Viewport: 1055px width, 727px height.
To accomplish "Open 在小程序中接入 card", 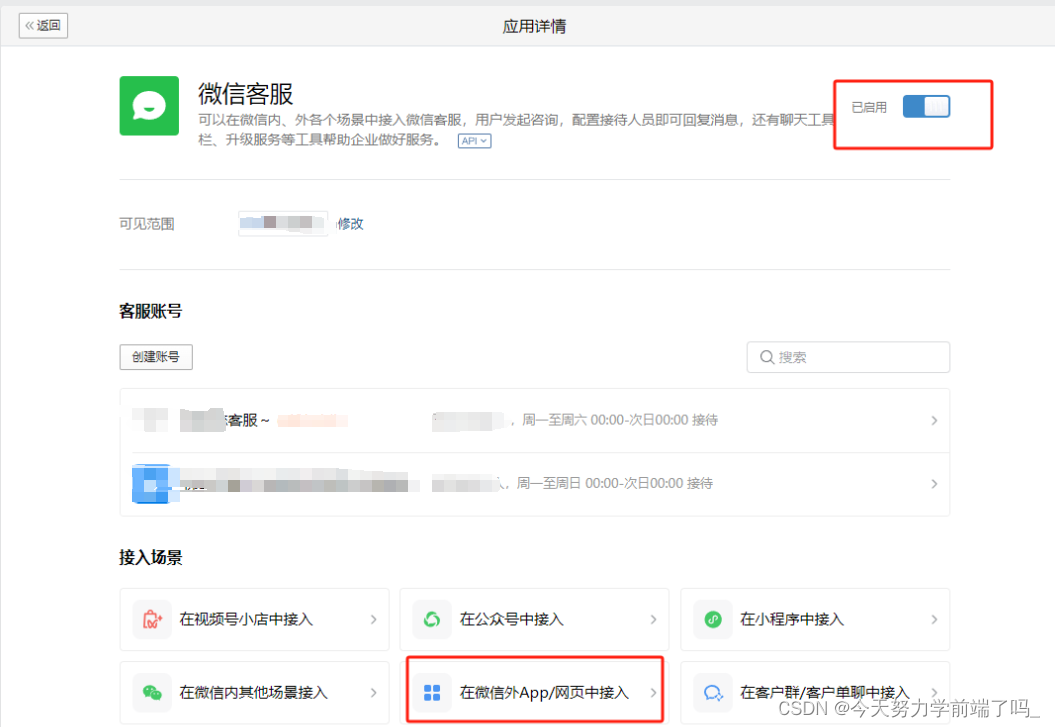I will pos(815,619).
